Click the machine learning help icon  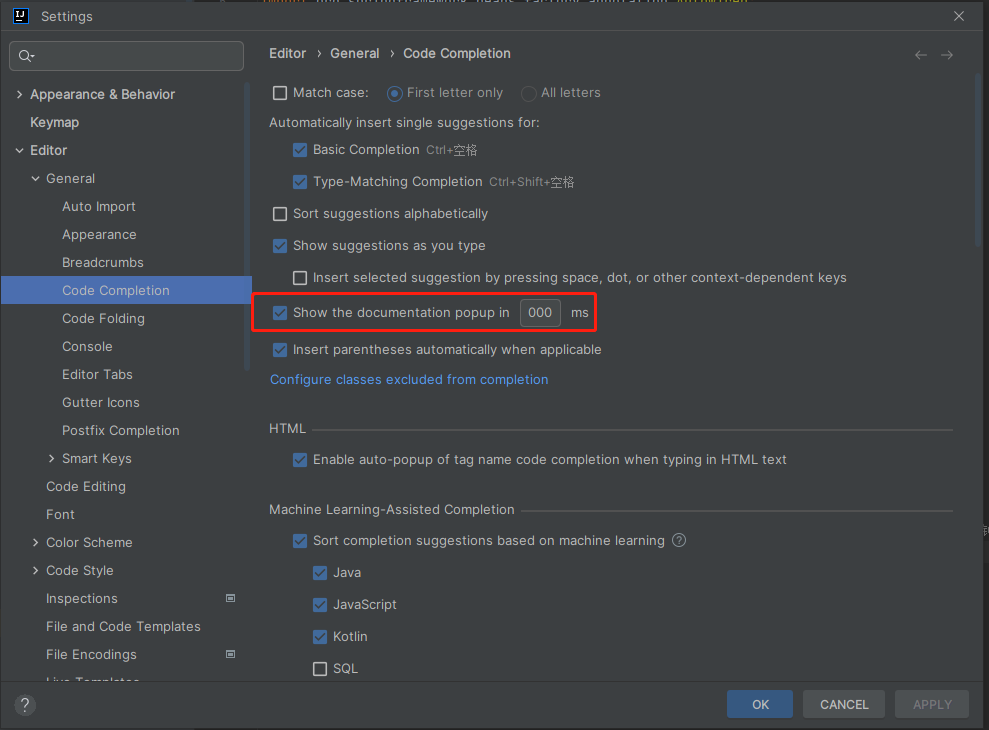click(679, 541)
